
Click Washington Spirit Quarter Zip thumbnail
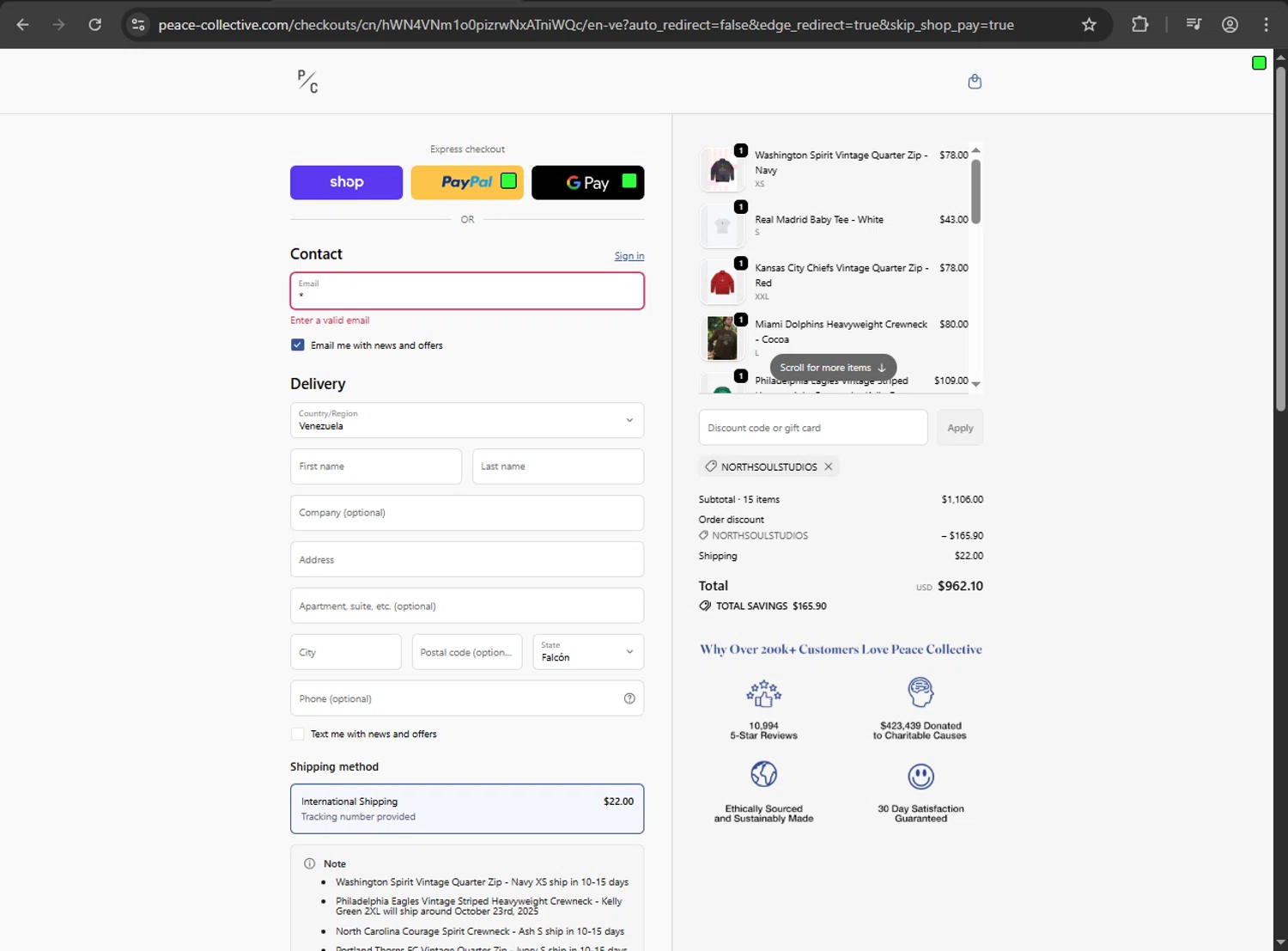(x=722, y=169)
